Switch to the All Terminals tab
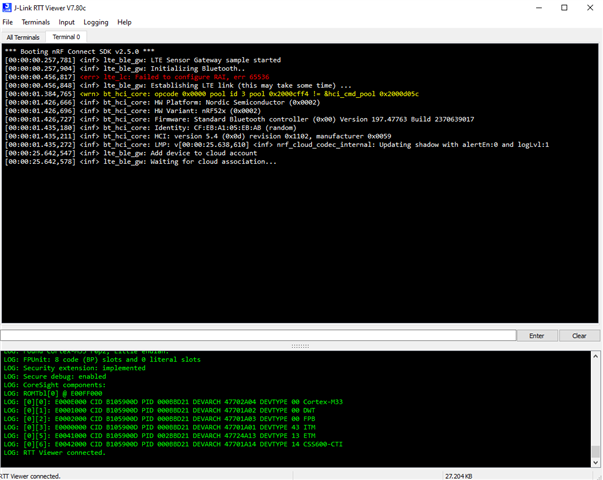 pos(23,37)
